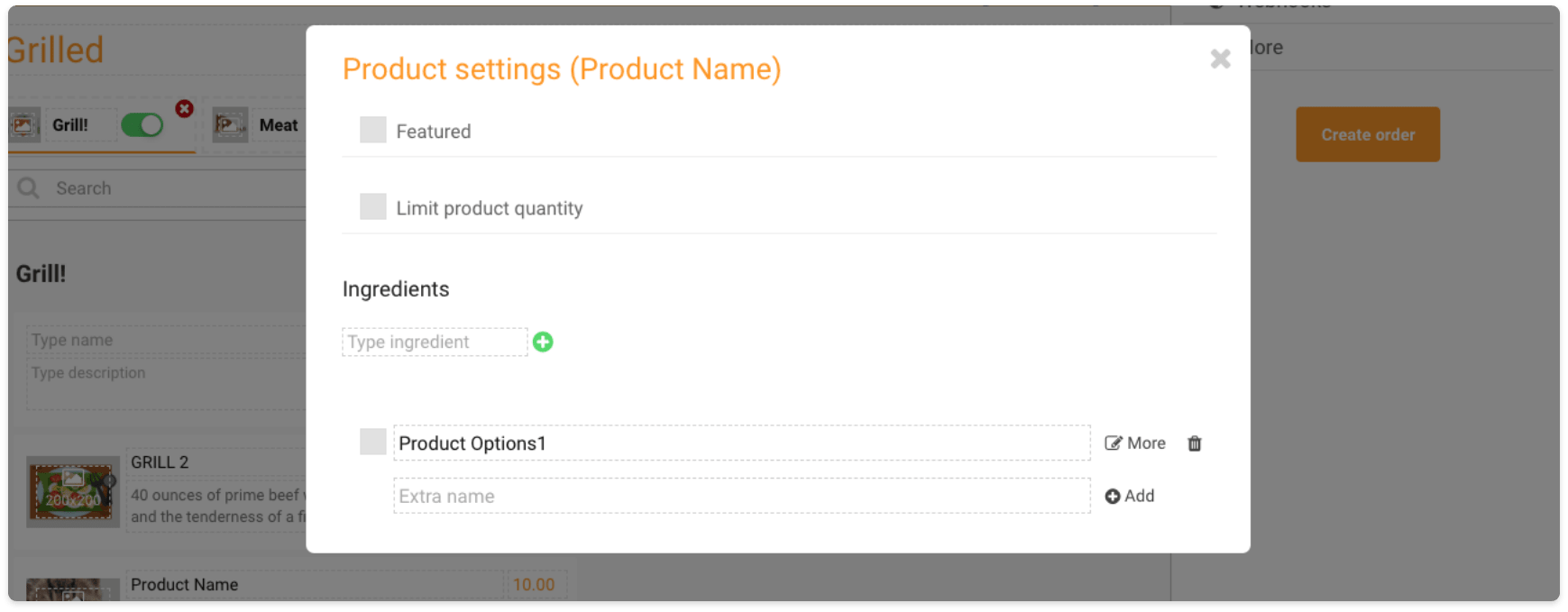Close the Product settings dialog
The width and height of the screenshot is (1568, 612).
(1220, 59)
